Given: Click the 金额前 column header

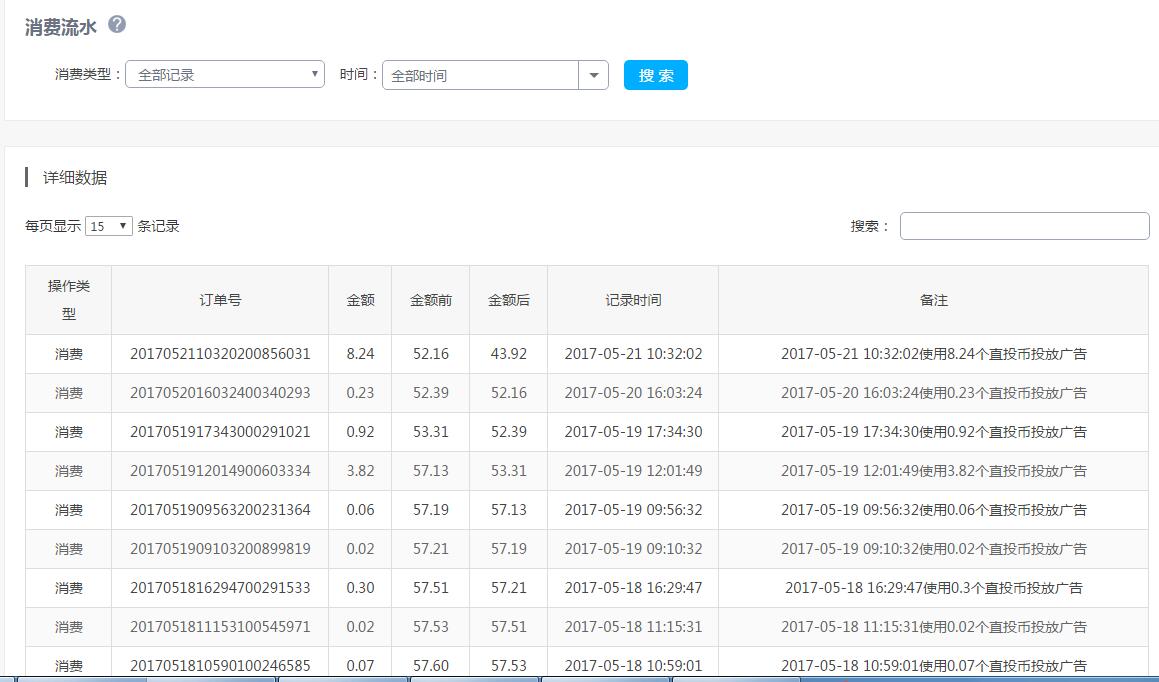Looking at the screenshot, I should (431, 300).
